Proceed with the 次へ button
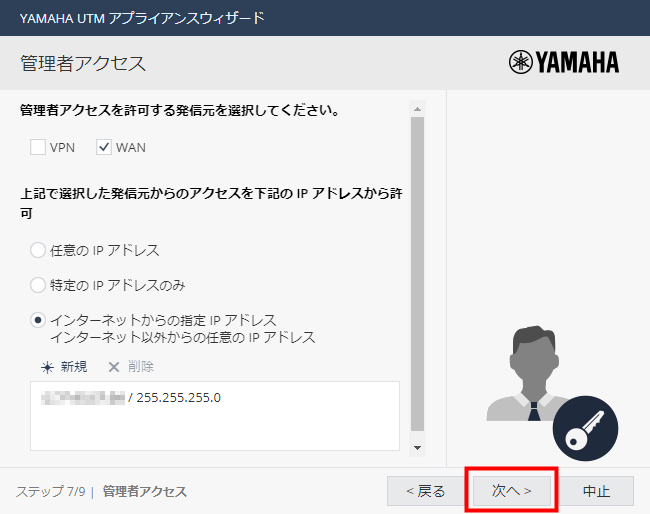Image resolution: width=650 pixels, height=514 pixels. (510, 491)
